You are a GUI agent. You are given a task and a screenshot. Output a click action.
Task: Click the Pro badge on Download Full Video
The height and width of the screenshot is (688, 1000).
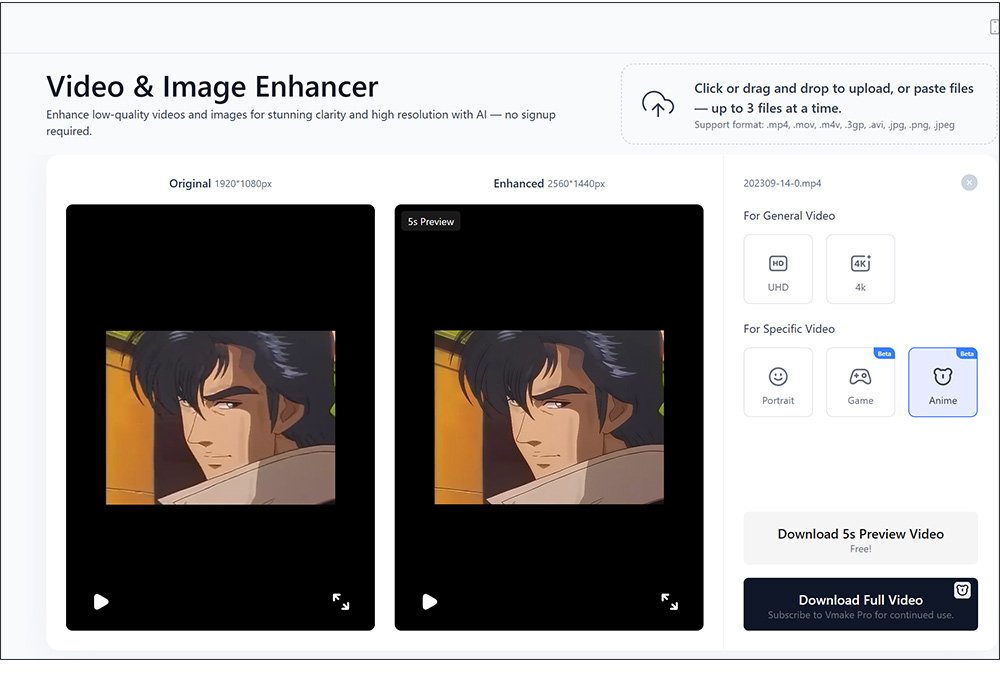tap(962, 590)
